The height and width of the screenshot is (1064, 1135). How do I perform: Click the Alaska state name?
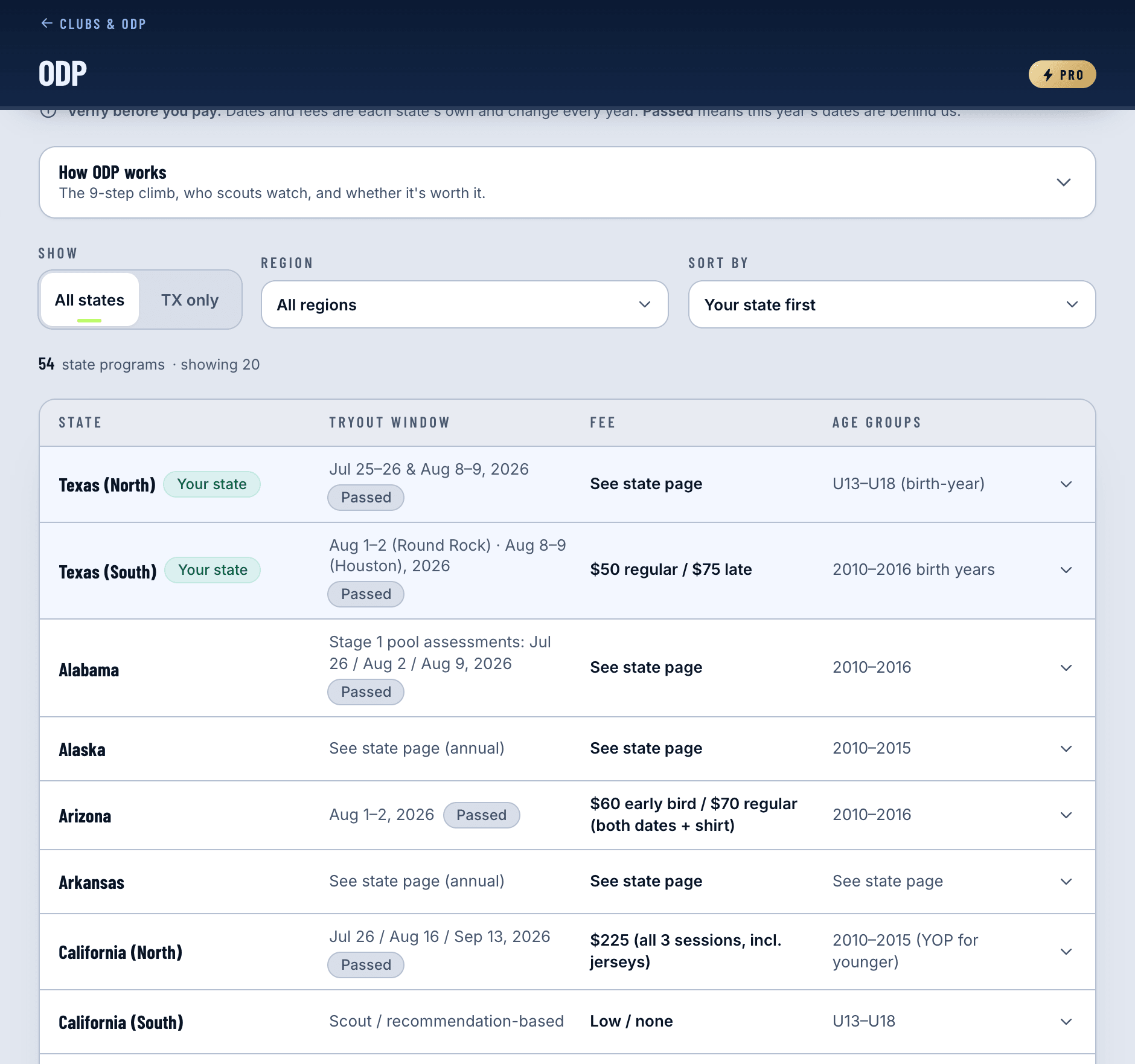pos(82,749)
